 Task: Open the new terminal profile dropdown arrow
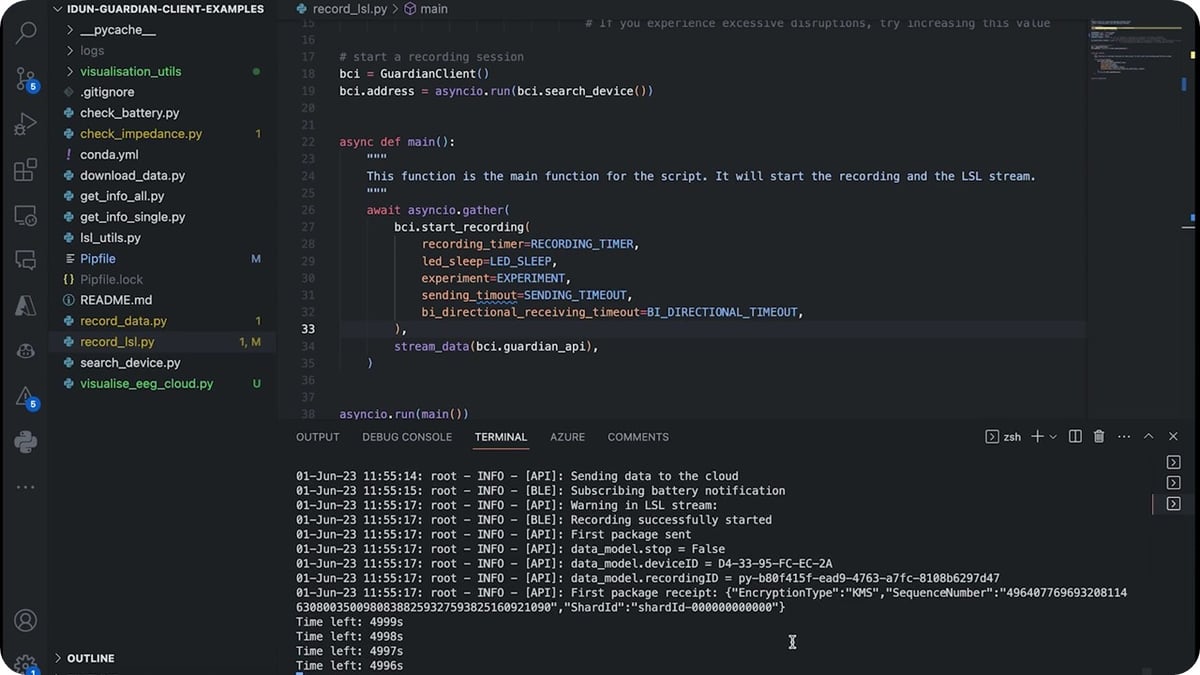[x=1053, y=437]
